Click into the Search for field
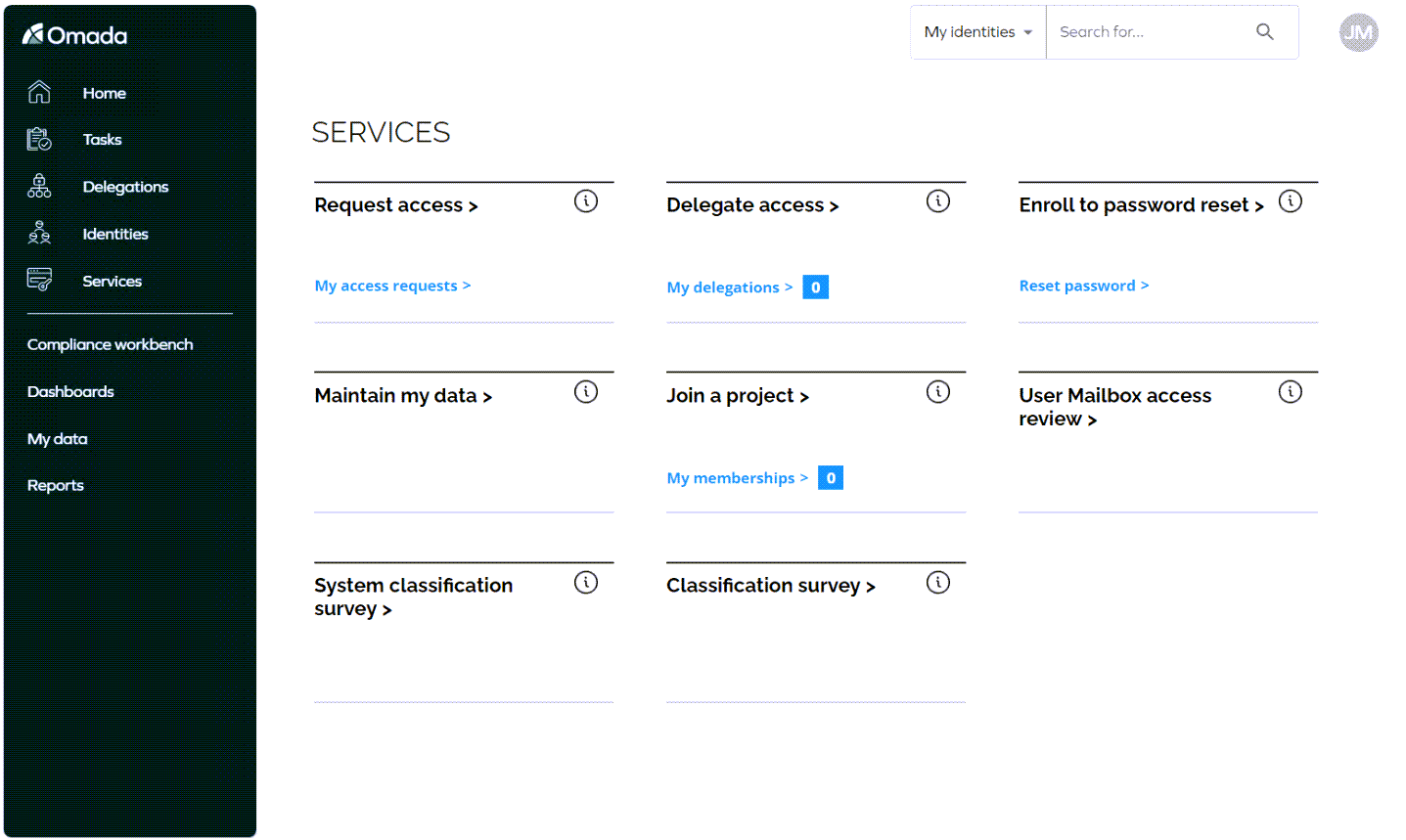 (1150, 32)
